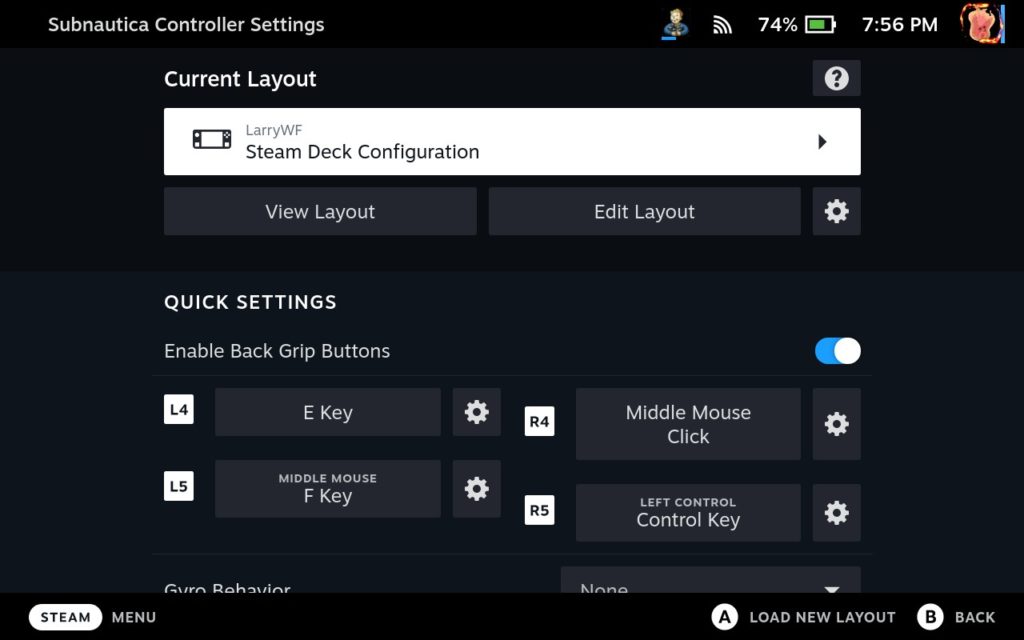
Task: Click the Current Layout heading
Action: click(240, 79)
